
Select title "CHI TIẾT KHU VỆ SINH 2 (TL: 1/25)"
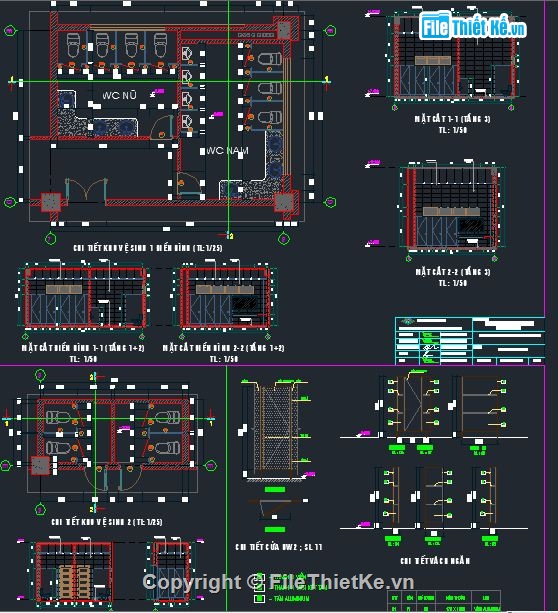click(x=107, y=522)
